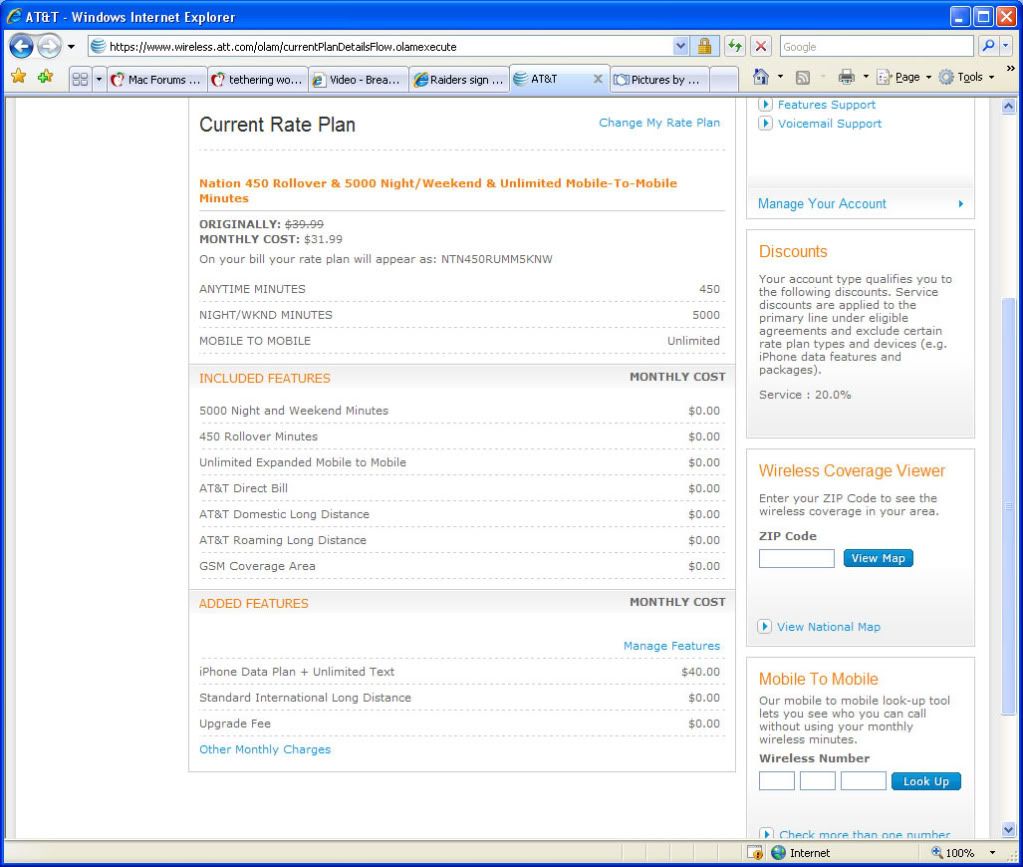Click the search magnifier button
Viewport: 1023px width, 867px height.
(988, 46)
